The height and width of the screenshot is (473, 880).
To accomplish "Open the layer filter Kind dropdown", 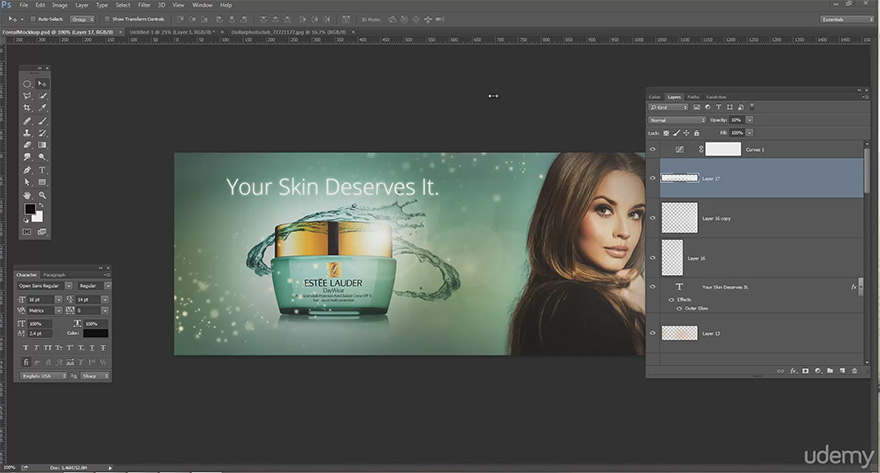I will [x=668, y=107].
